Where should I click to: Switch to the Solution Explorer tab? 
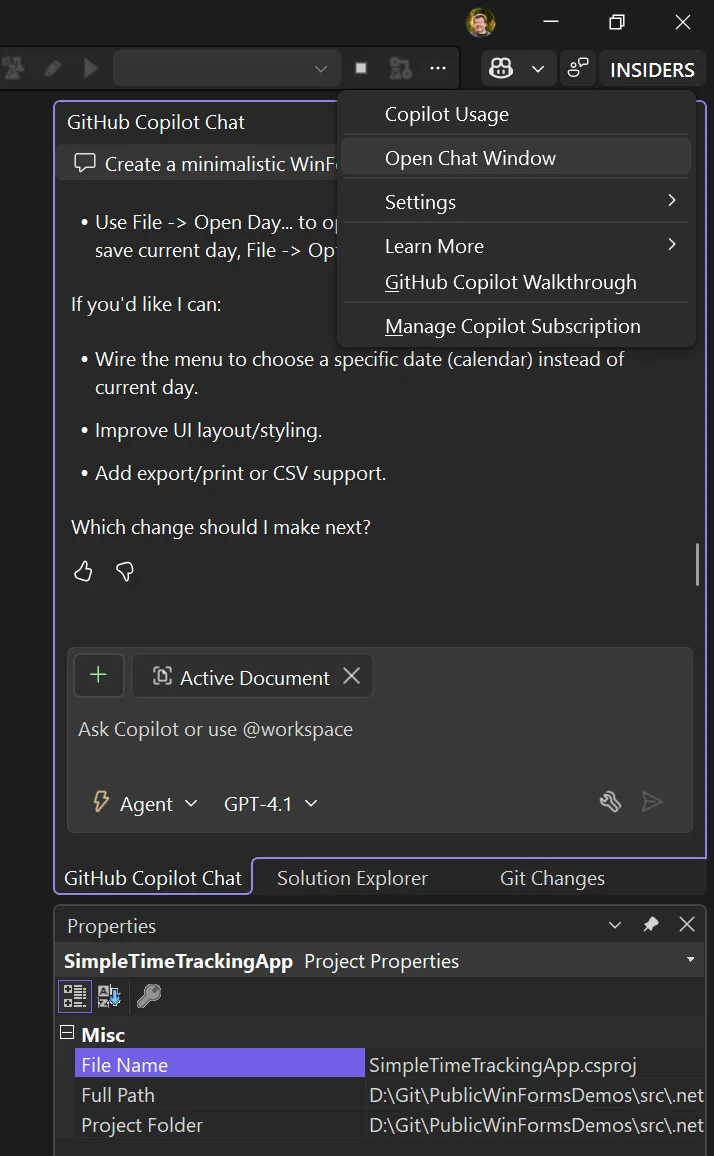point(352,877)
